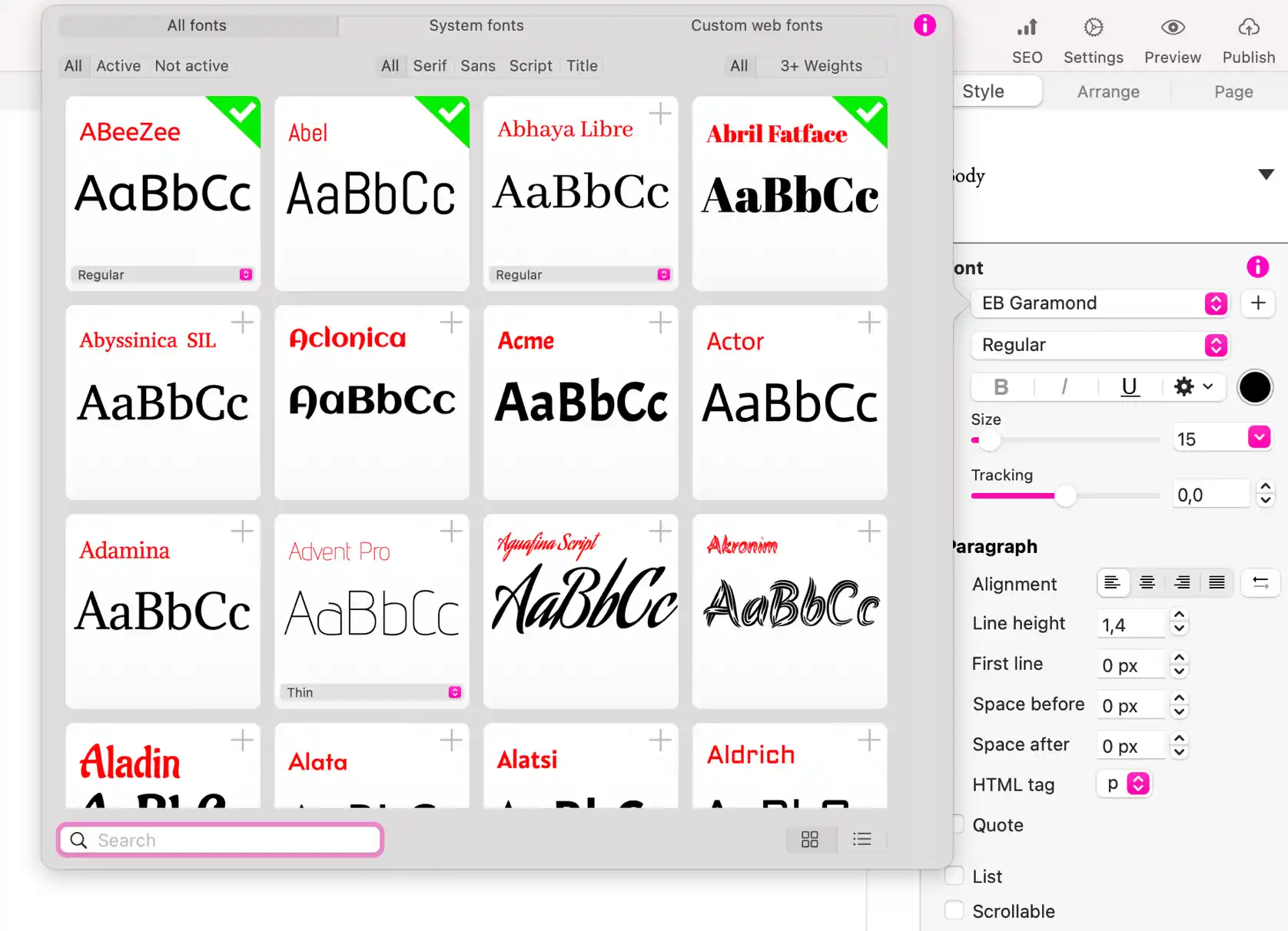Open the EB Garamond font dropdown
This screenshot has width=1288, height=931.
(x=1215, y=303)
